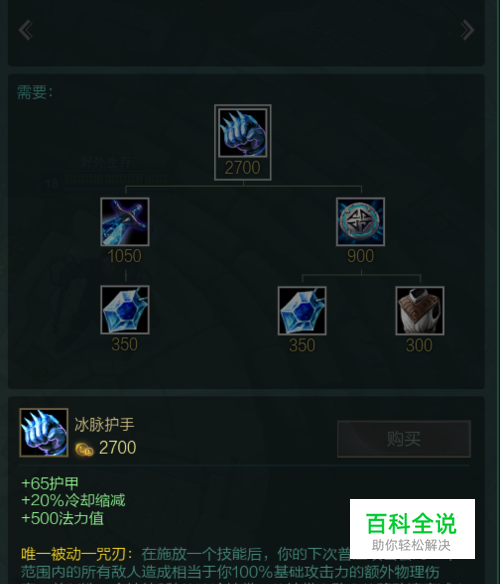The width and height of the screenshot is (500, 584).
Task: Click the 300 price label under Cloth Armor
Action: (x=420, y=345)
